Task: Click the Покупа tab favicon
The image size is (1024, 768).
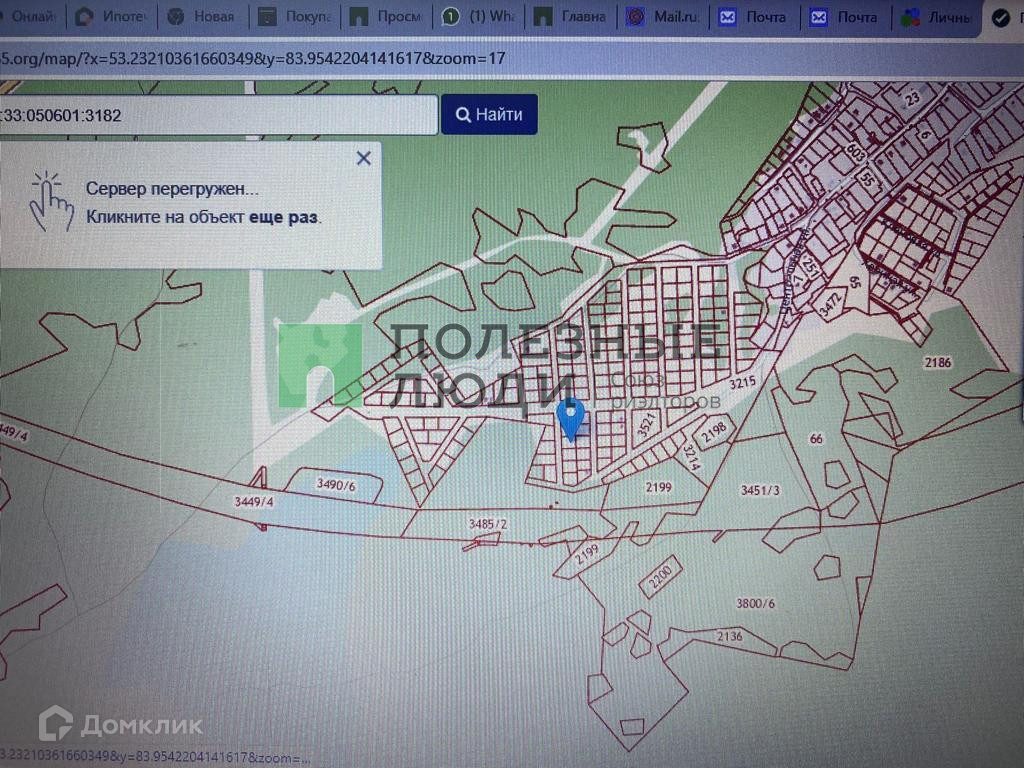Action: pyautogui.click(x=267, y=17)
